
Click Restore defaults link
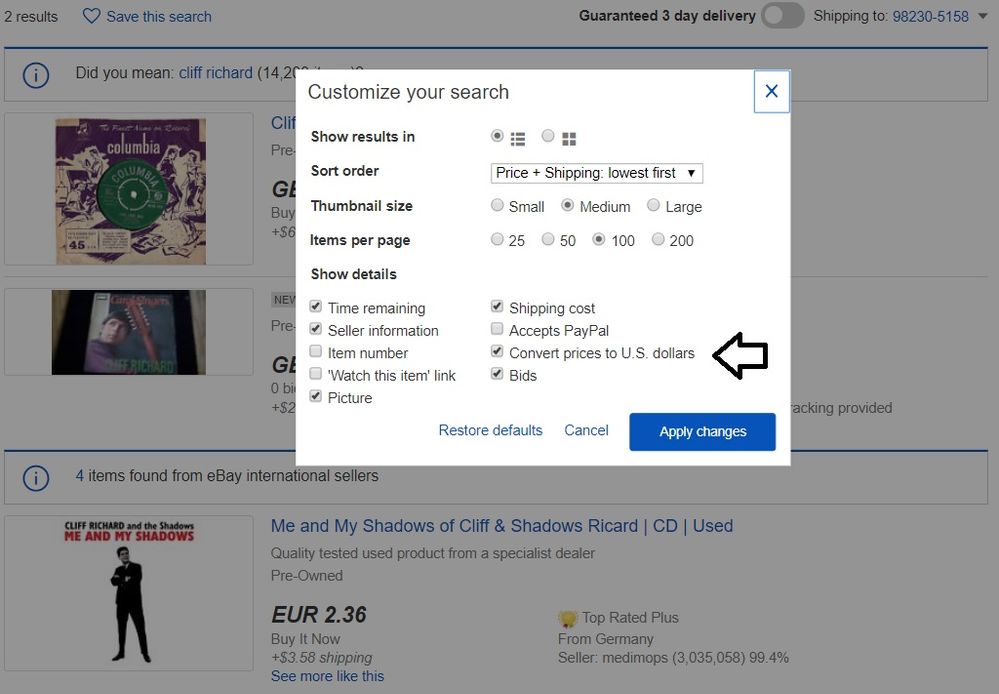point(490,430)
